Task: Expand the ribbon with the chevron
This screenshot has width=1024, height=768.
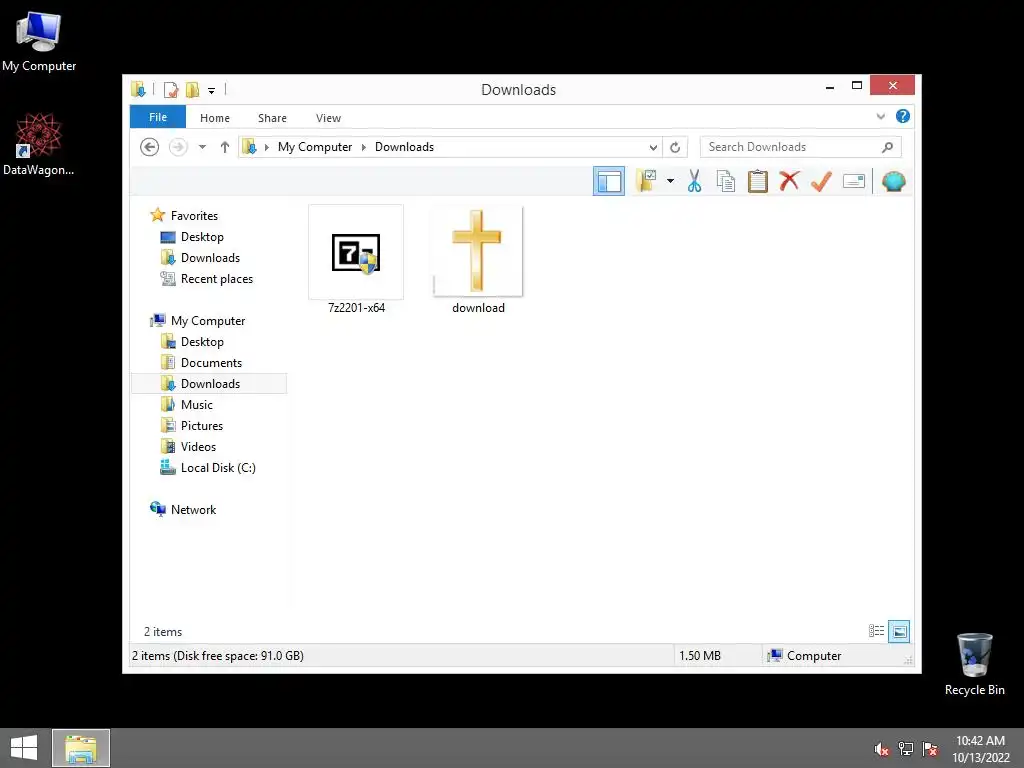Action: 880,116
